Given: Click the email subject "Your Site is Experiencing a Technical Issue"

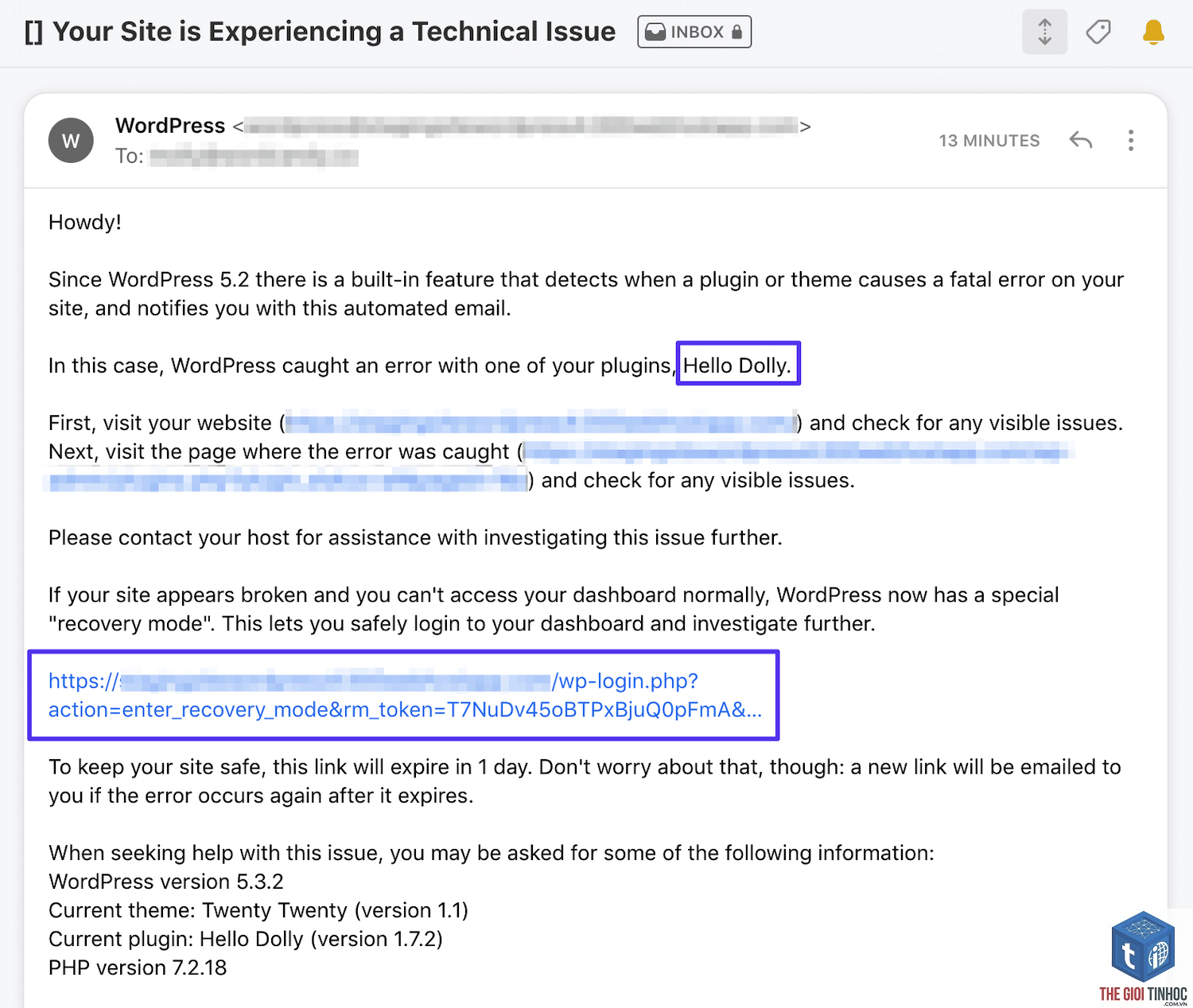Looking at the screenshot, I should pos(334,32).
